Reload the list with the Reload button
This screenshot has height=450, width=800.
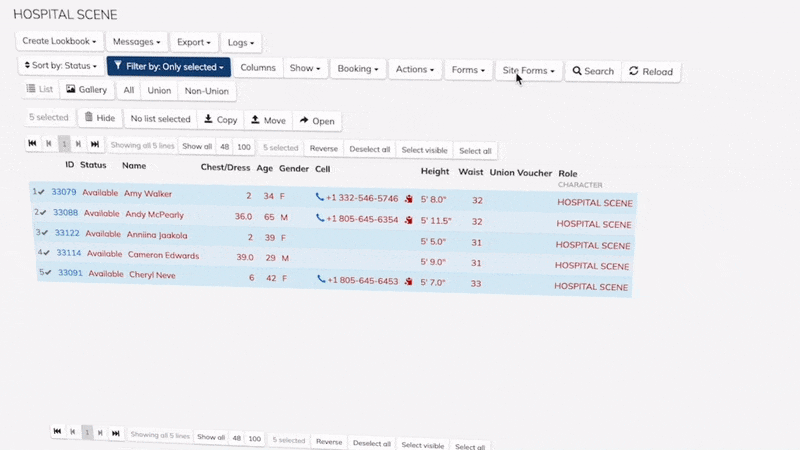point(650,71)
